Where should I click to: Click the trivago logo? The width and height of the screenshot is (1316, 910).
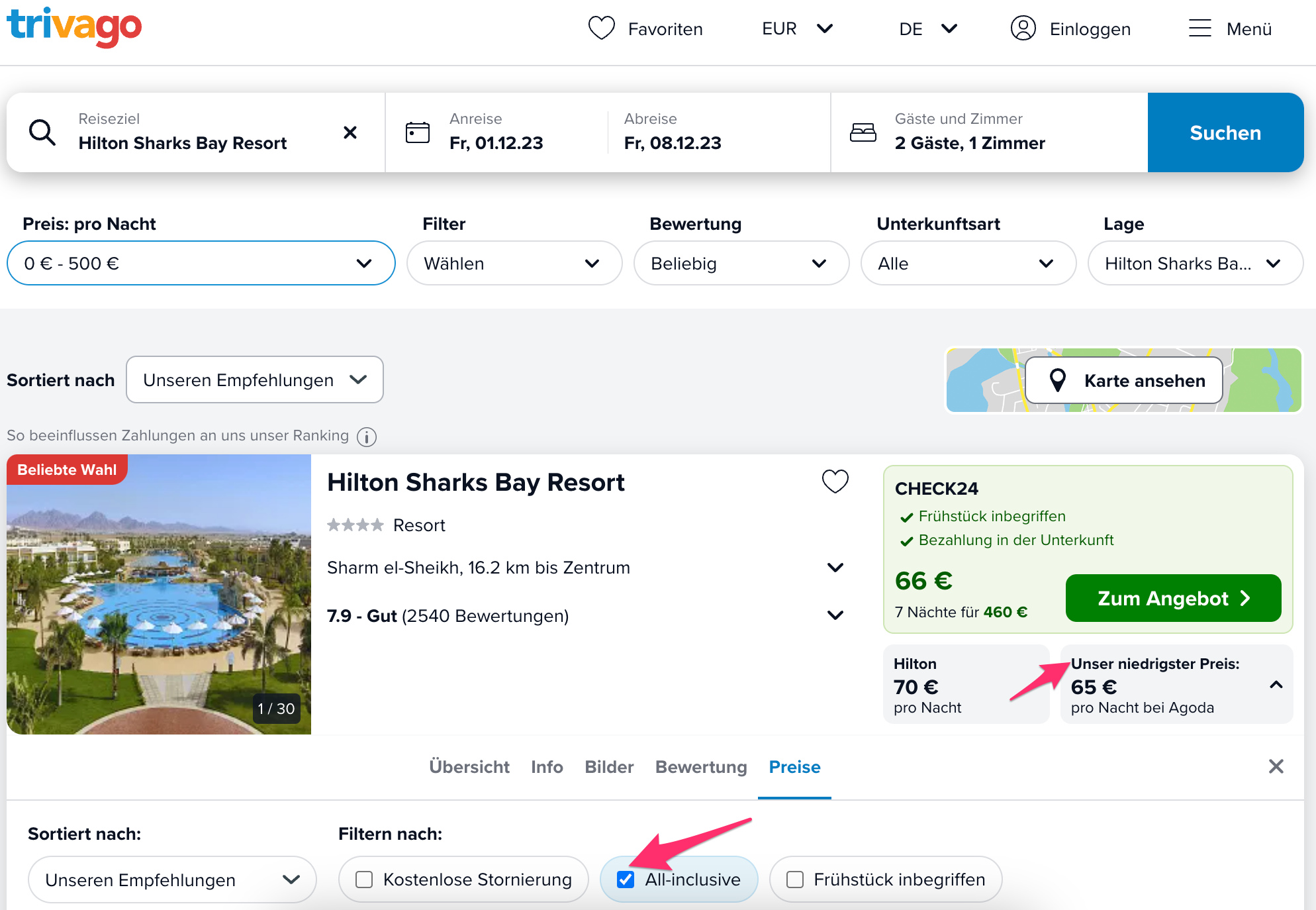pyautogui.click(x=74, y=26)
